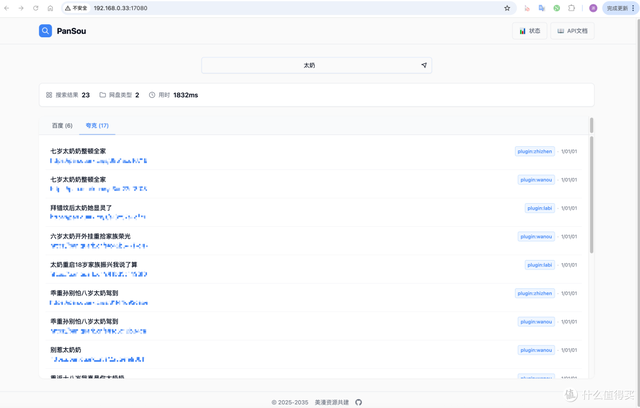This screenshot has width=640, height=408.
Task: Click the browser back arrow
Action: pos(8,8)
